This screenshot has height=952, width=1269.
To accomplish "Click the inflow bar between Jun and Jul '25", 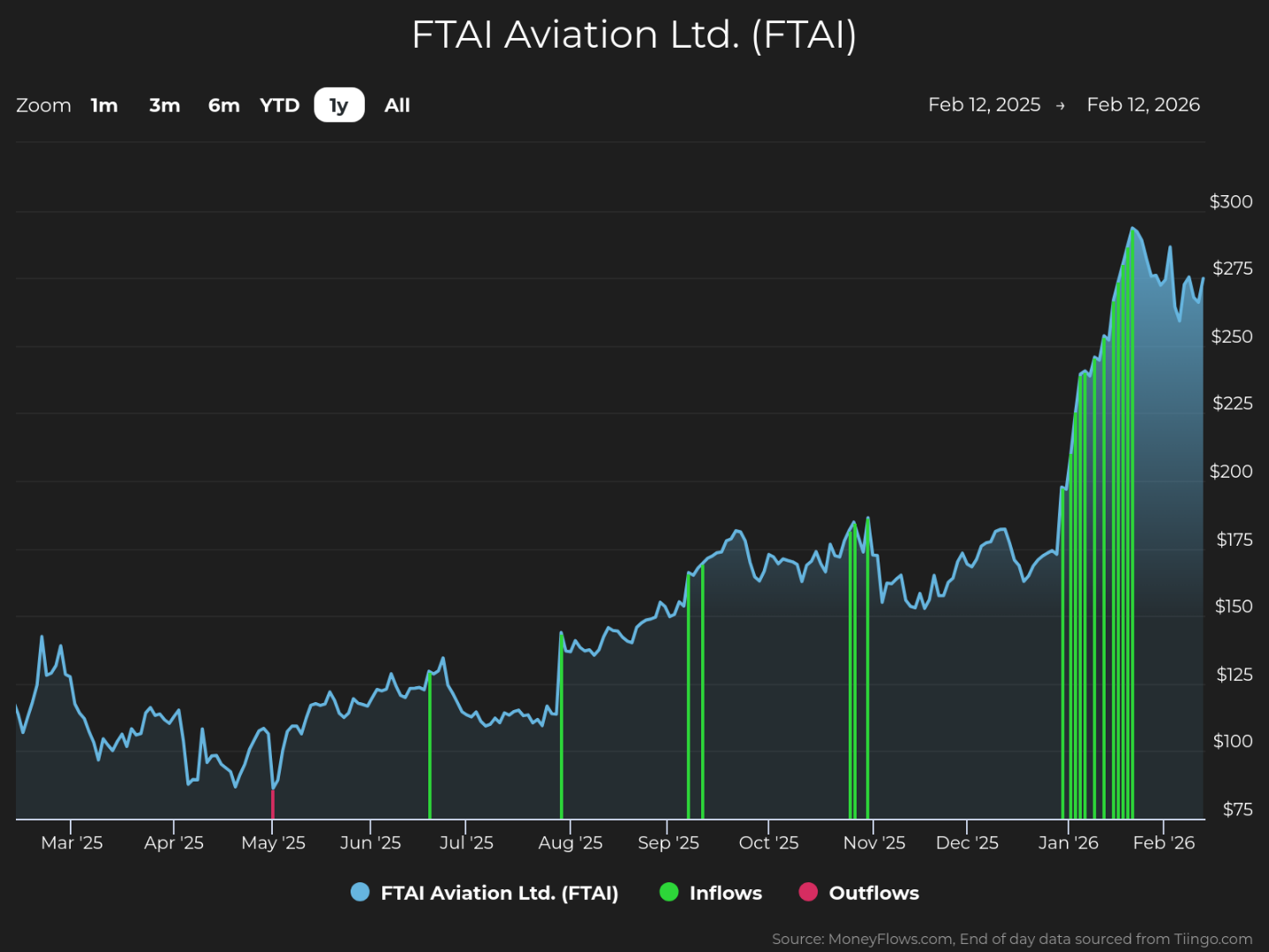I will point(429,746).
